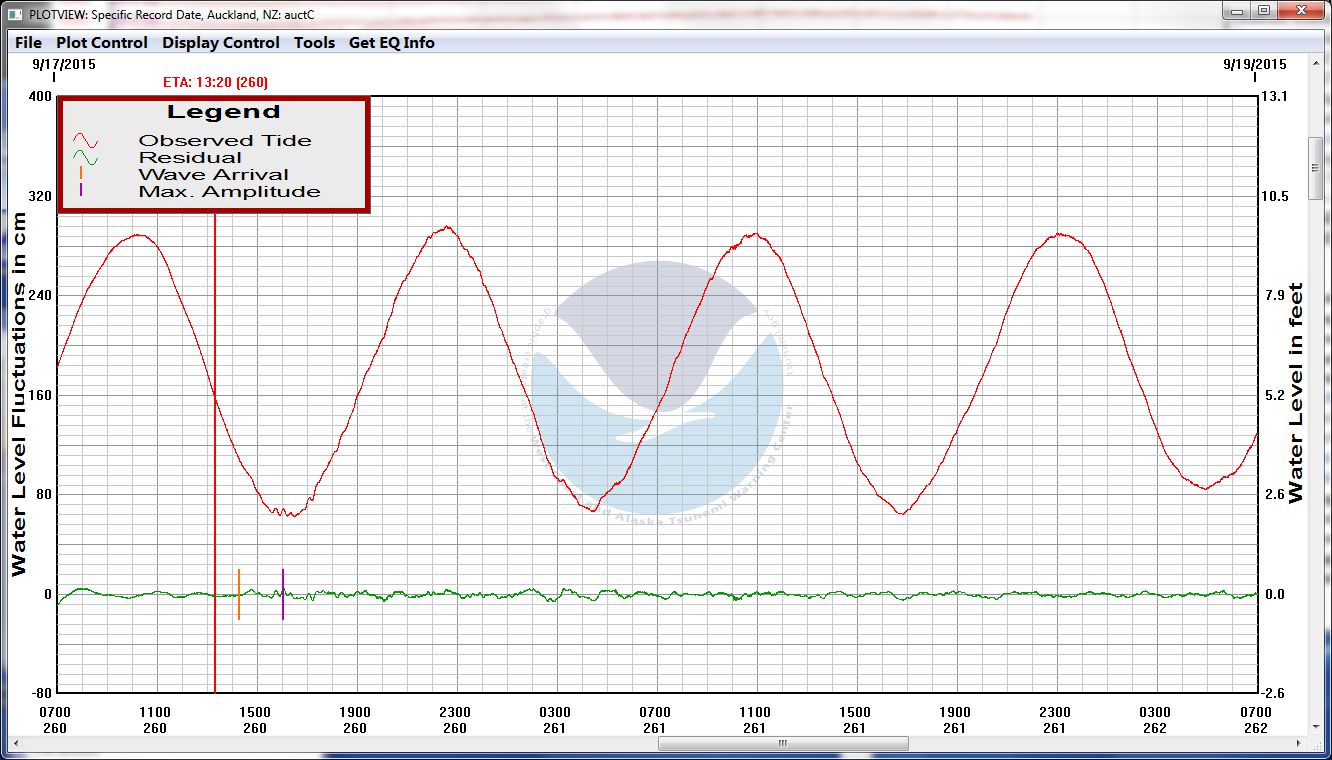
Task: Click the 9/19/2015 end date label
Action: [x=1255, y=63]
